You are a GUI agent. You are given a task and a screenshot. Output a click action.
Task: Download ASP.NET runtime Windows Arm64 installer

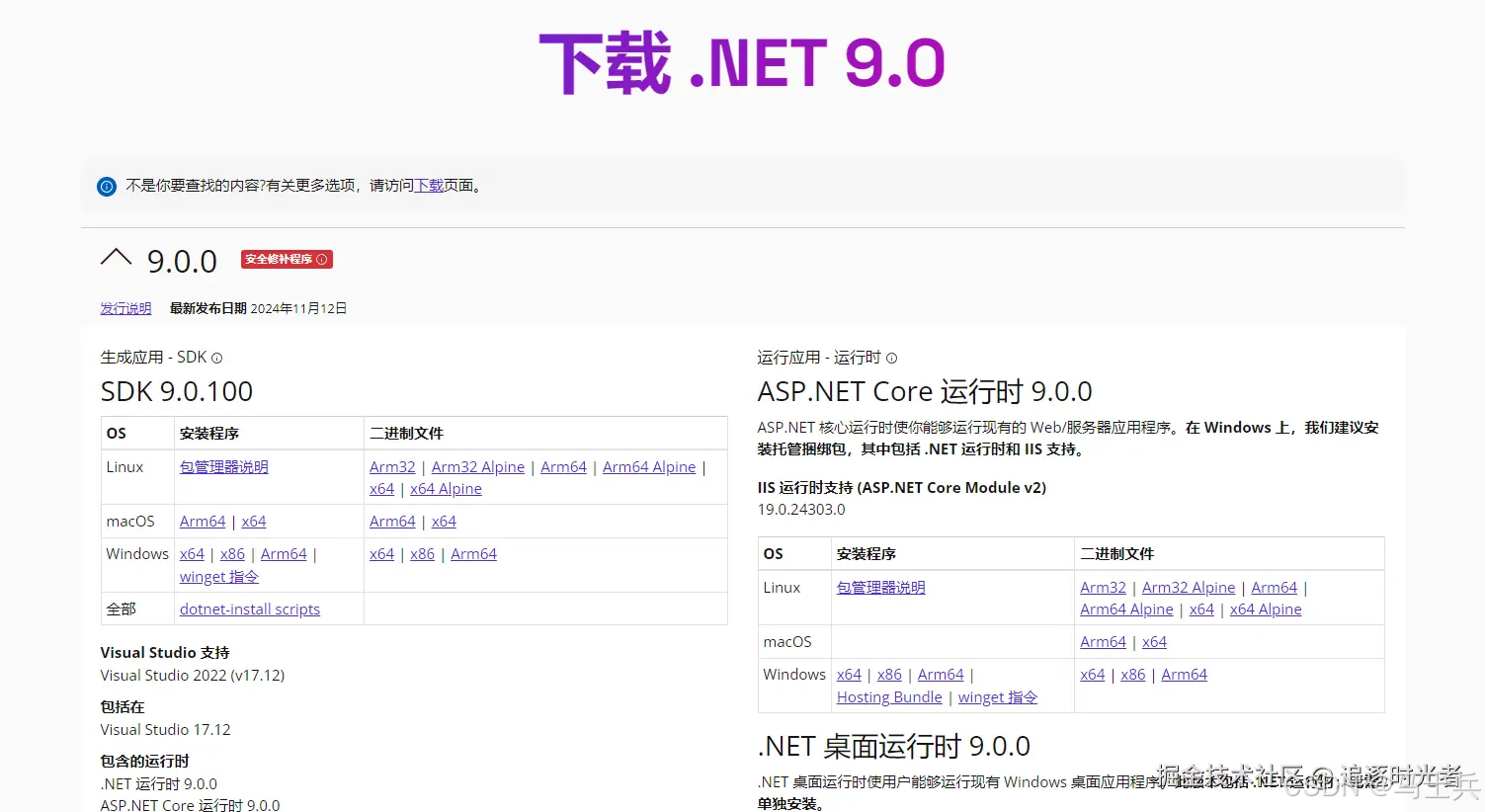(x=941, y=675)
